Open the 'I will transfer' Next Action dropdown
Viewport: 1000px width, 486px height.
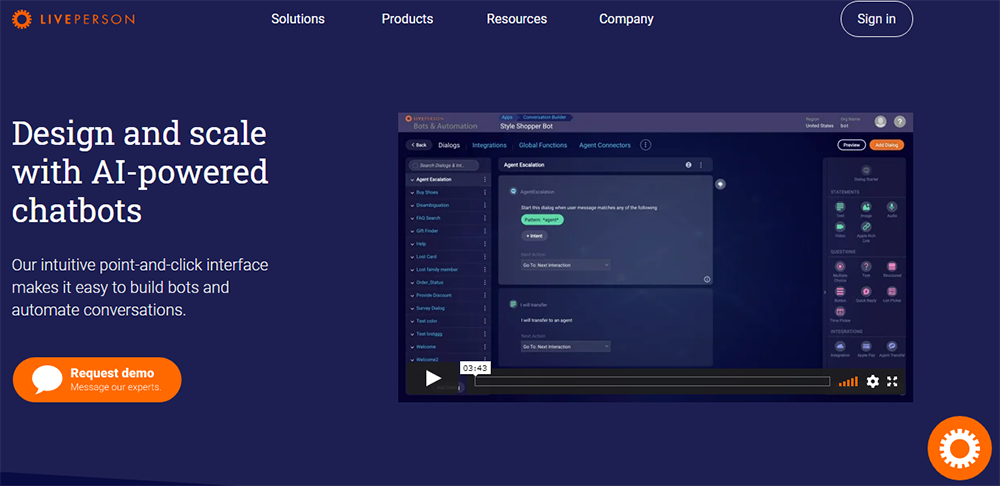click(566, 346)
